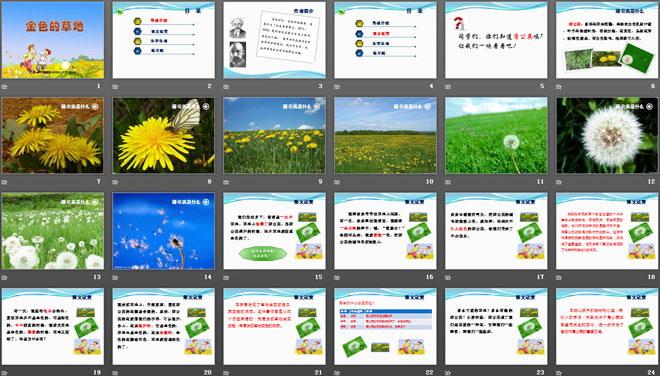The width and height of the screenshot is (660, 376).
Task: Click animation star icon under slide 7
Action: pos(5,182)
